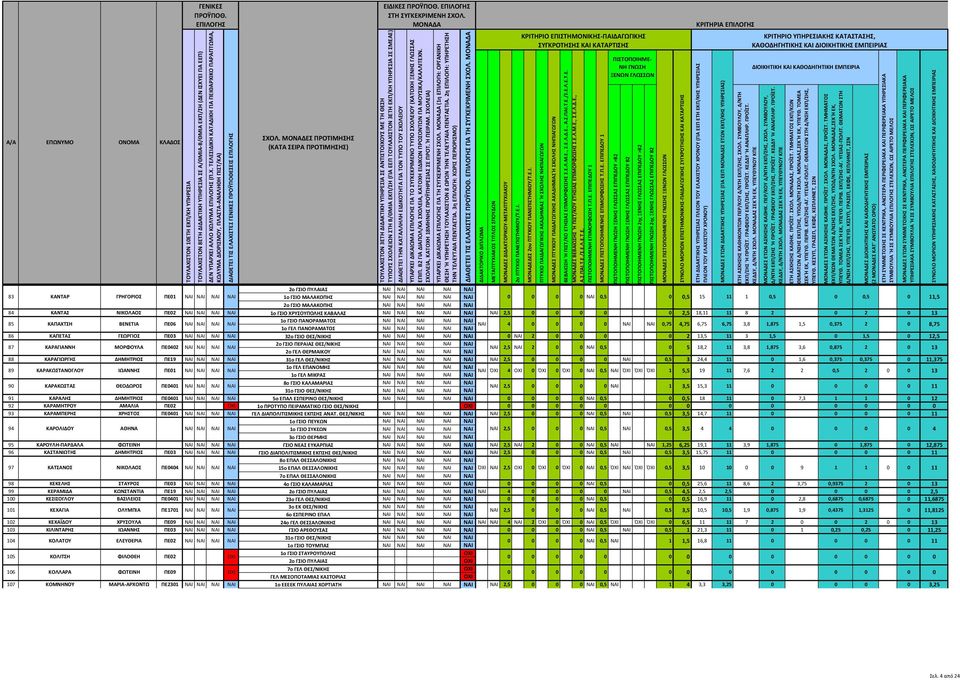960x680 pixels.
Task: Click surname ΚΕΧΑΓΙΑ
Action: pos(59,510)
